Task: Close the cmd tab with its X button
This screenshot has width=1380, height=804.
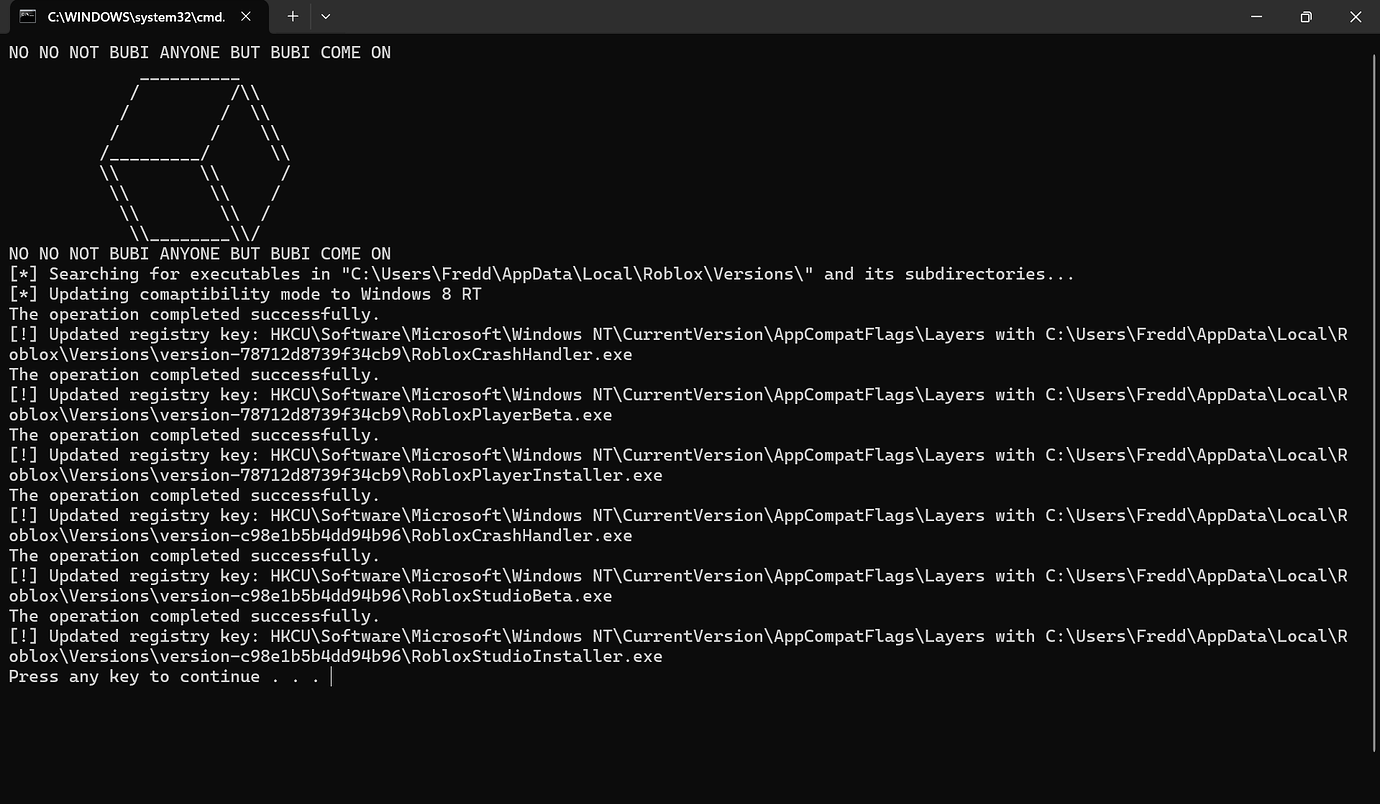Action: (x=245, y=16)
